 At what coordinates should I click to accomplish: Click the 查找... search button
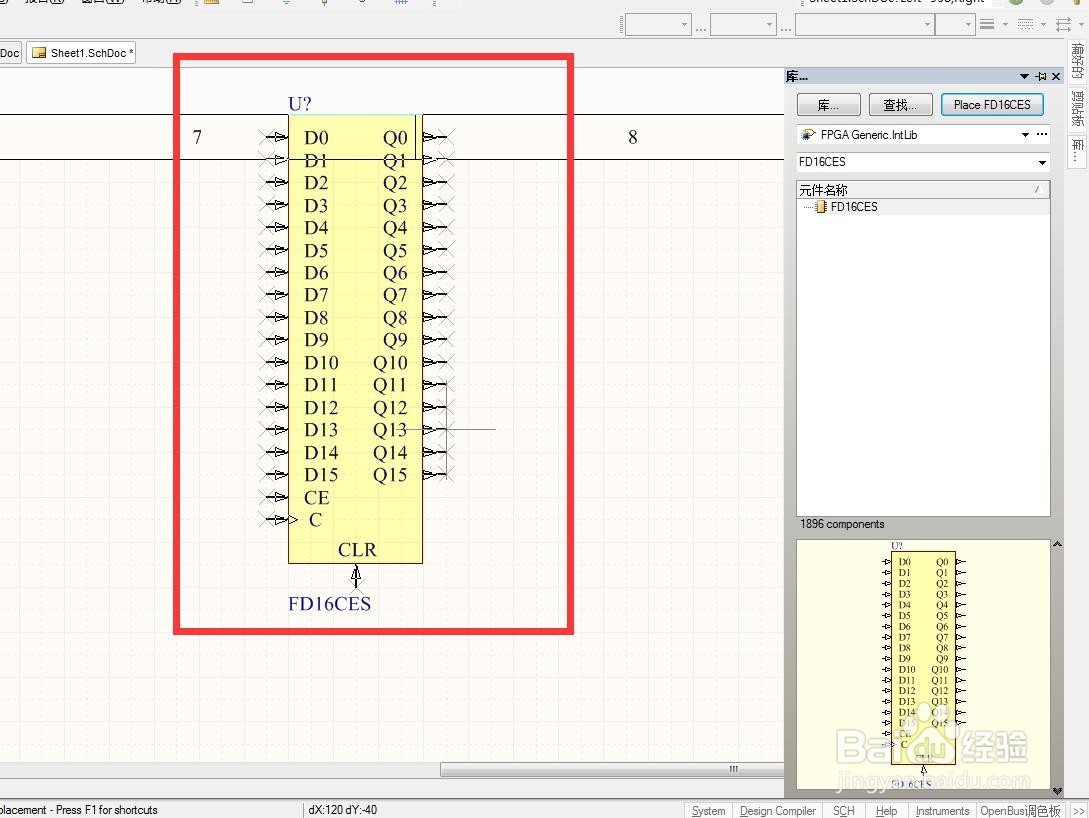[901, 105]
